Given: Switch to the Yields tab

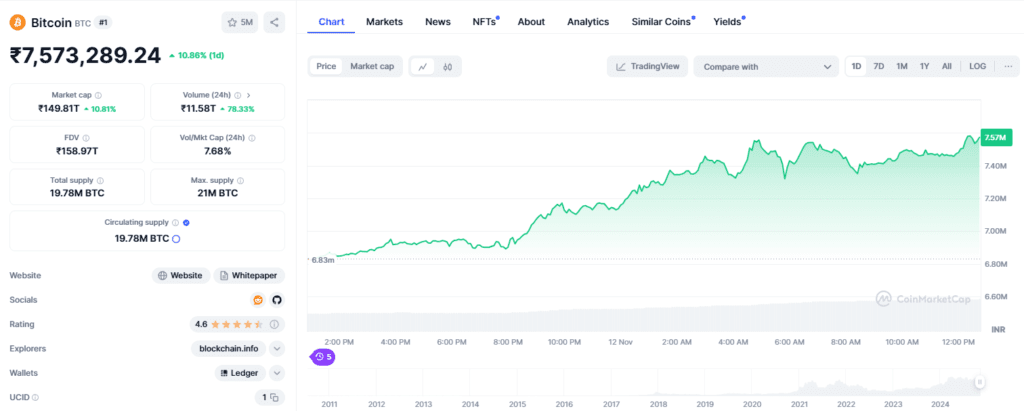Looking at the screenshot, I should (728, 22).
